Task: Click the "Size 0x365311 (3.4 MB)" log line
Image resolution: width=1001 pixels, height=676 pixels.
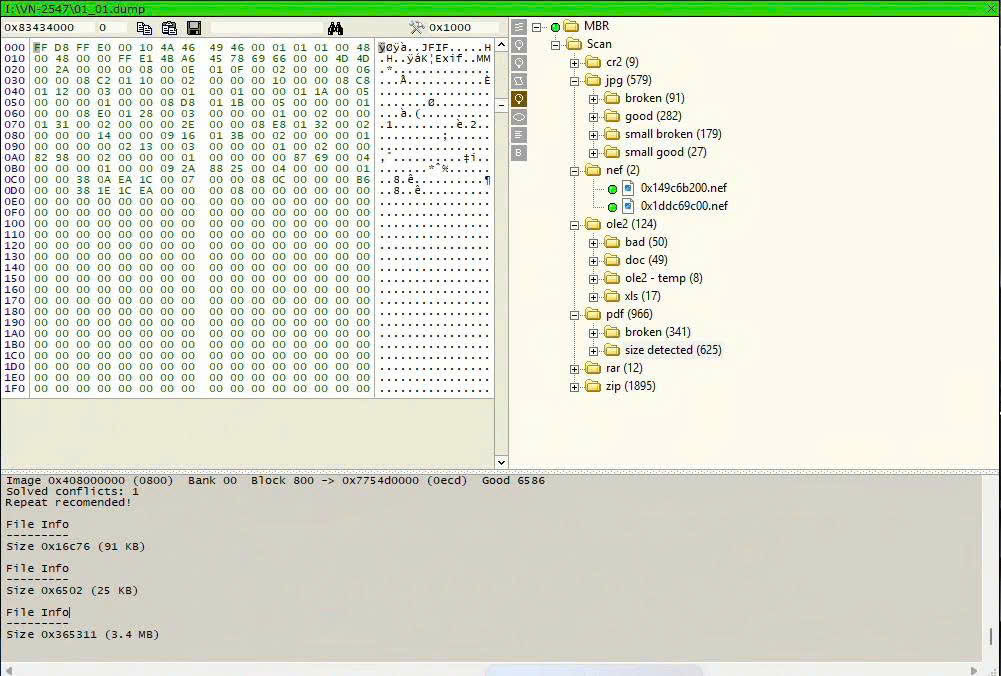Action: click(x=82, y=635)
